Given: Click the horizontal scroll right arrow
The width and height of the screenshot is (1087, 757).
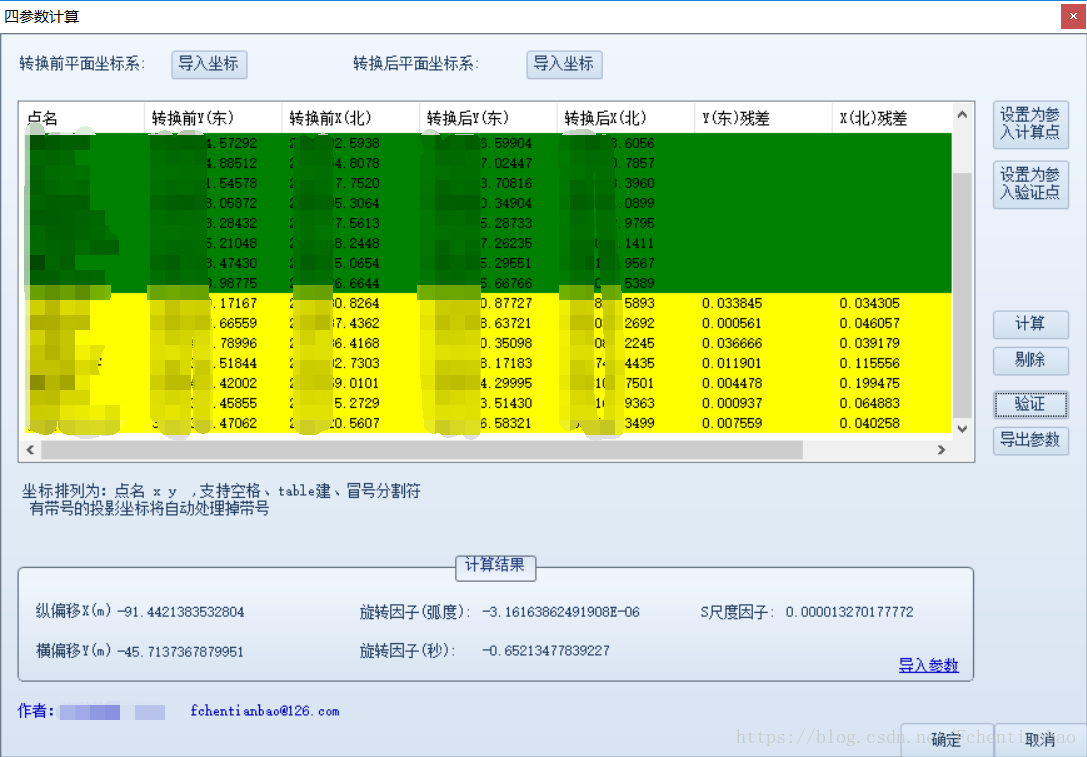Looking at the screenshot, I should pos(941,450).
